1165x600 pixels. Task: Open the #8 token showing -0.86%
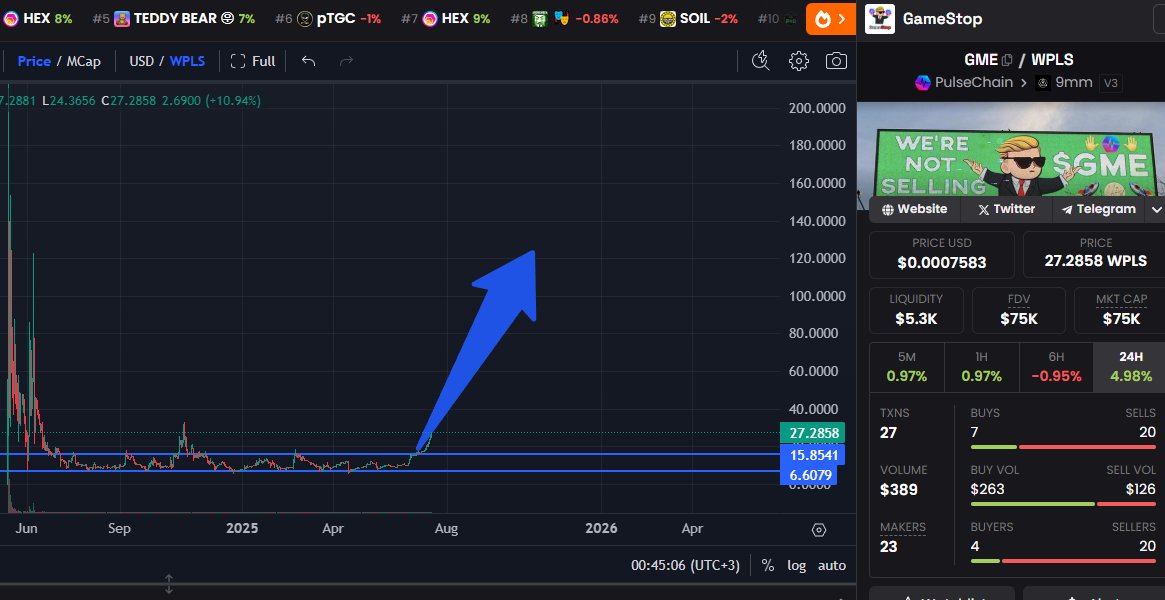[x=564, y=19]
